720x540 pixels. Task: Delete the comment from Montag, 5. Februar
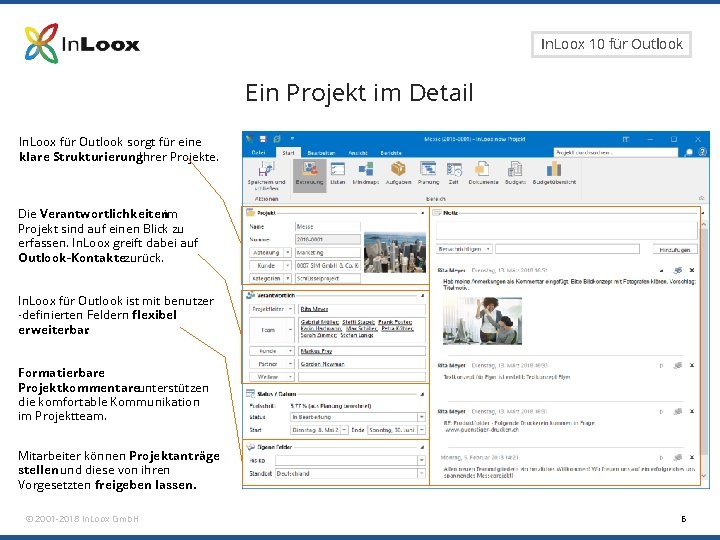(x=692, y=457)
